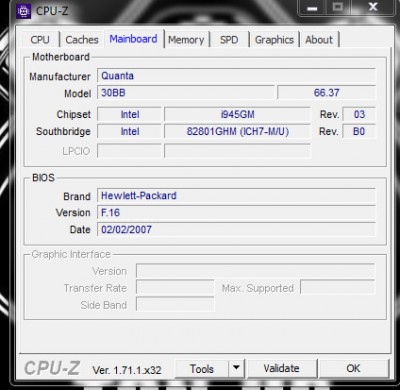
Task: Click the OK button
Action: 353,368
